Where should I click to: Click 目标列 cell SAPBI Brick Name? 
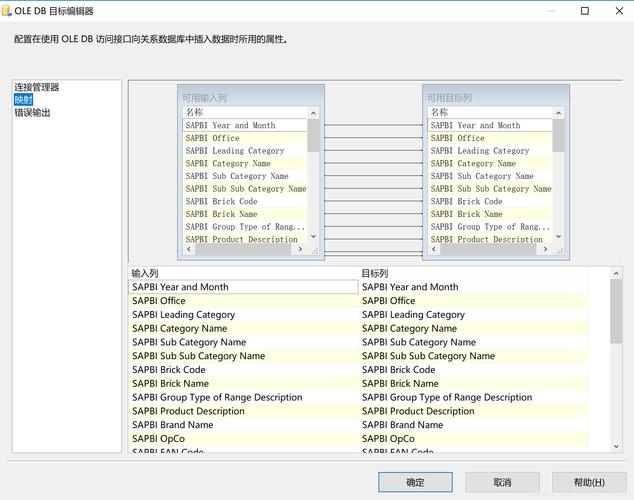pos(473,383)
